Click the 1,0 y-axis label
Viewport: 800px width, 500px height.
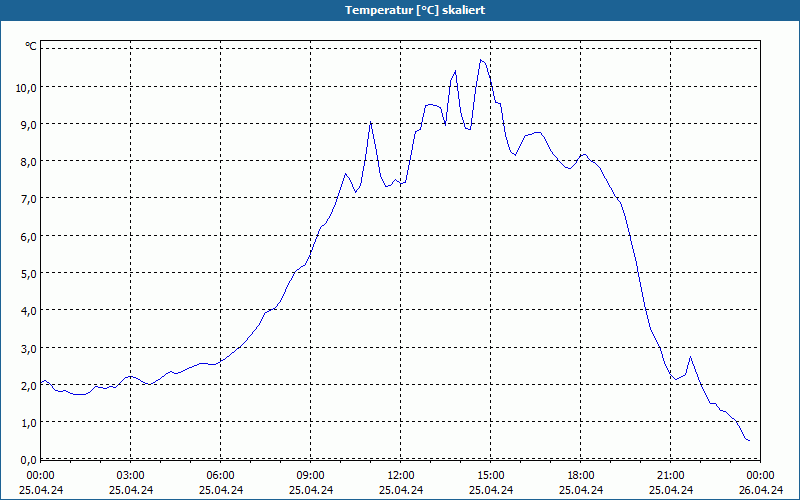point(29,422)
